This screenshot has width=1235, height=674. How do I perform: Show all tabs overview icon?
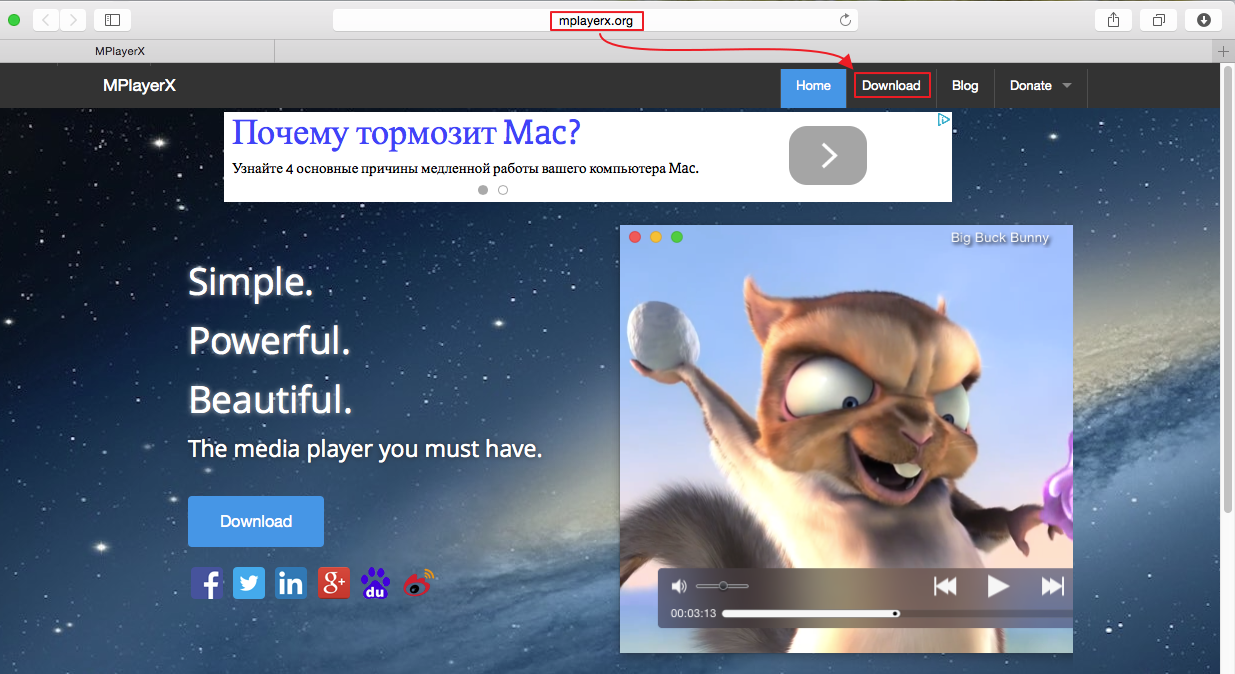coord(1159,19)
